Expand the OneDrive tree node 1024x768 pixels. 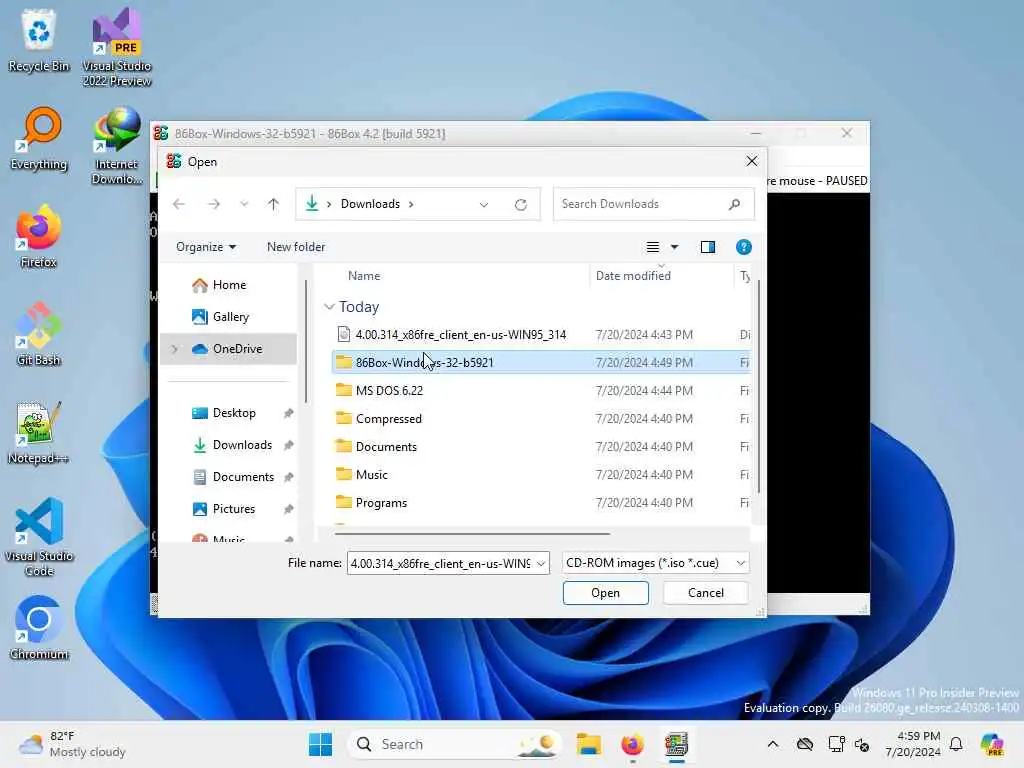(x=174, y=349)
